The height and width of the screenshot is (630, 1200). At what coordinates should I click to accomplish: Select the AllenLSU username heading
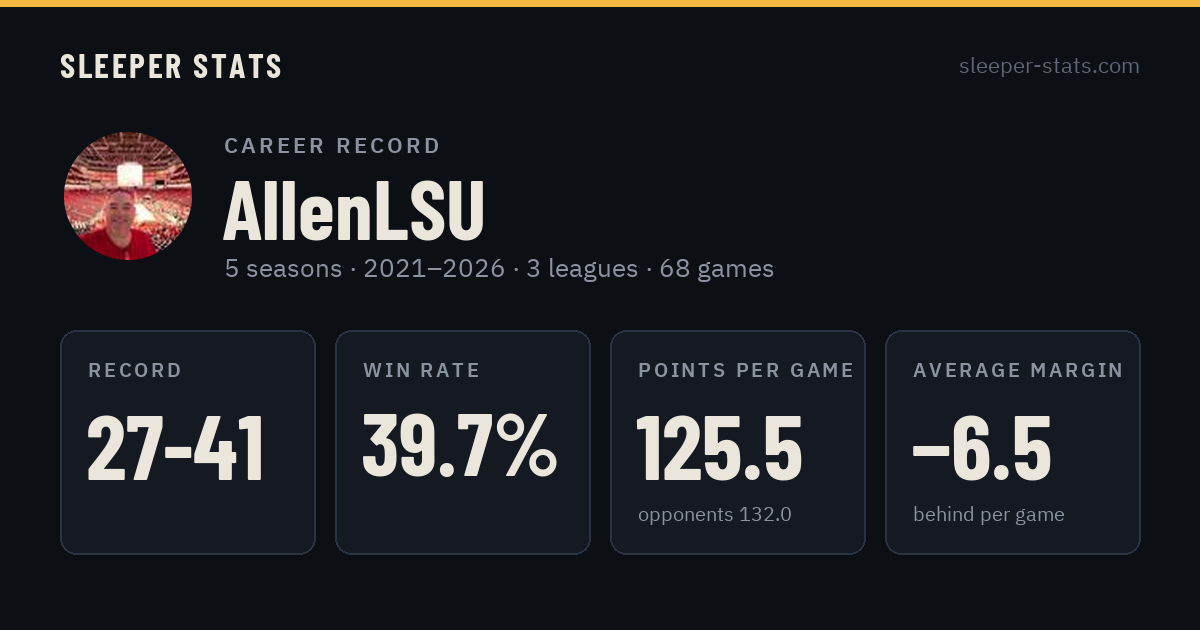tap(354, 211)
